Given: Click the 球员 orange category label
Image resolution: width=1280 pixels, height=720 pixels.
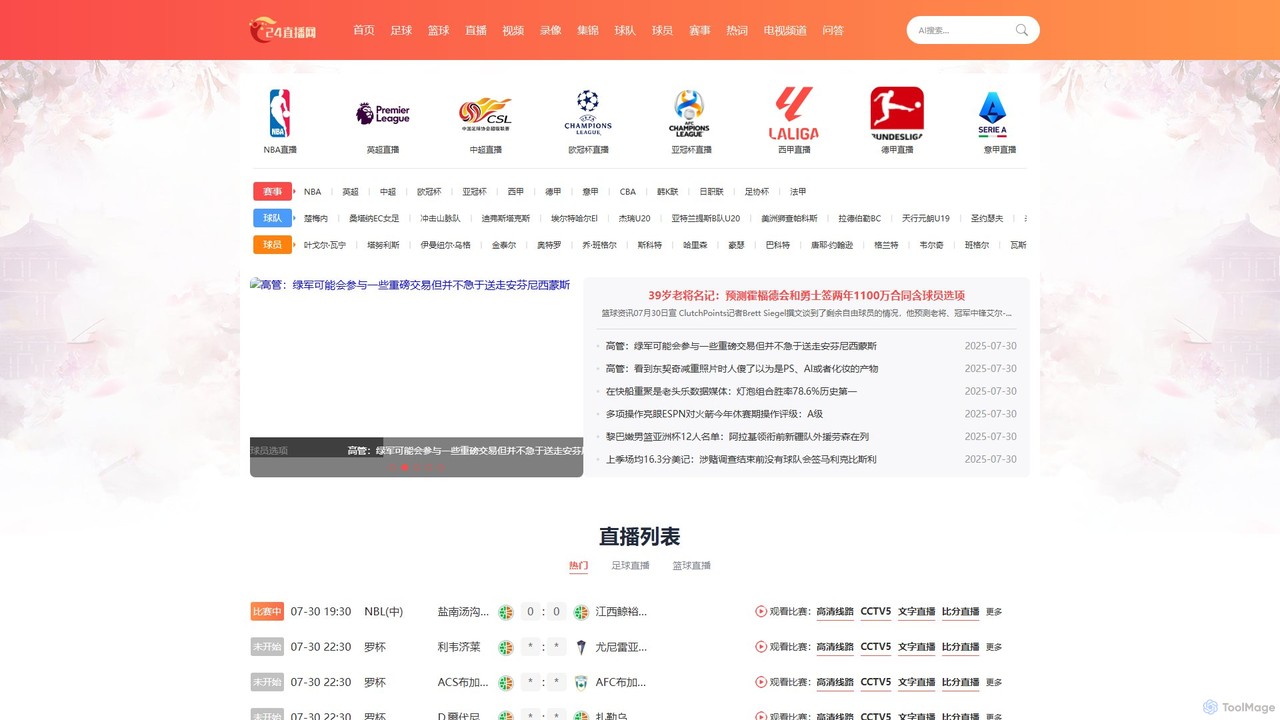Looking at the screenshot, I should pos(273,245).
